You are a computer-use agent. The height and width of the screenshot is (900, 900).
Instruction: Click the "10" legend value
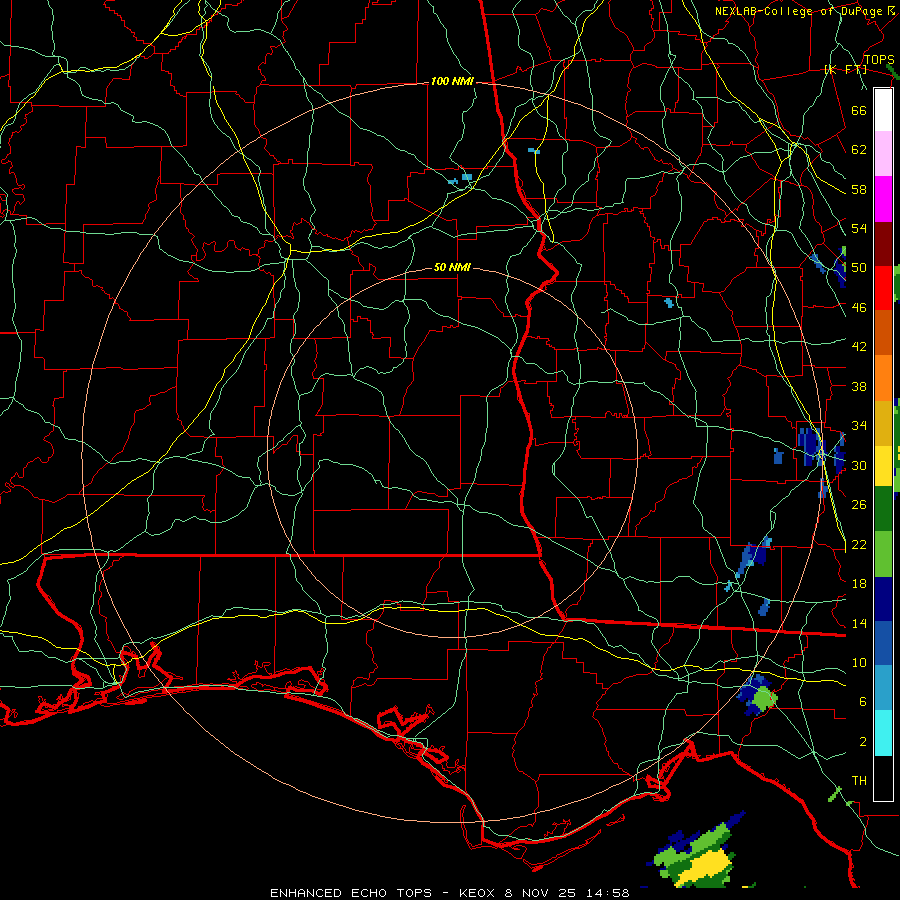tap(859, 663)
